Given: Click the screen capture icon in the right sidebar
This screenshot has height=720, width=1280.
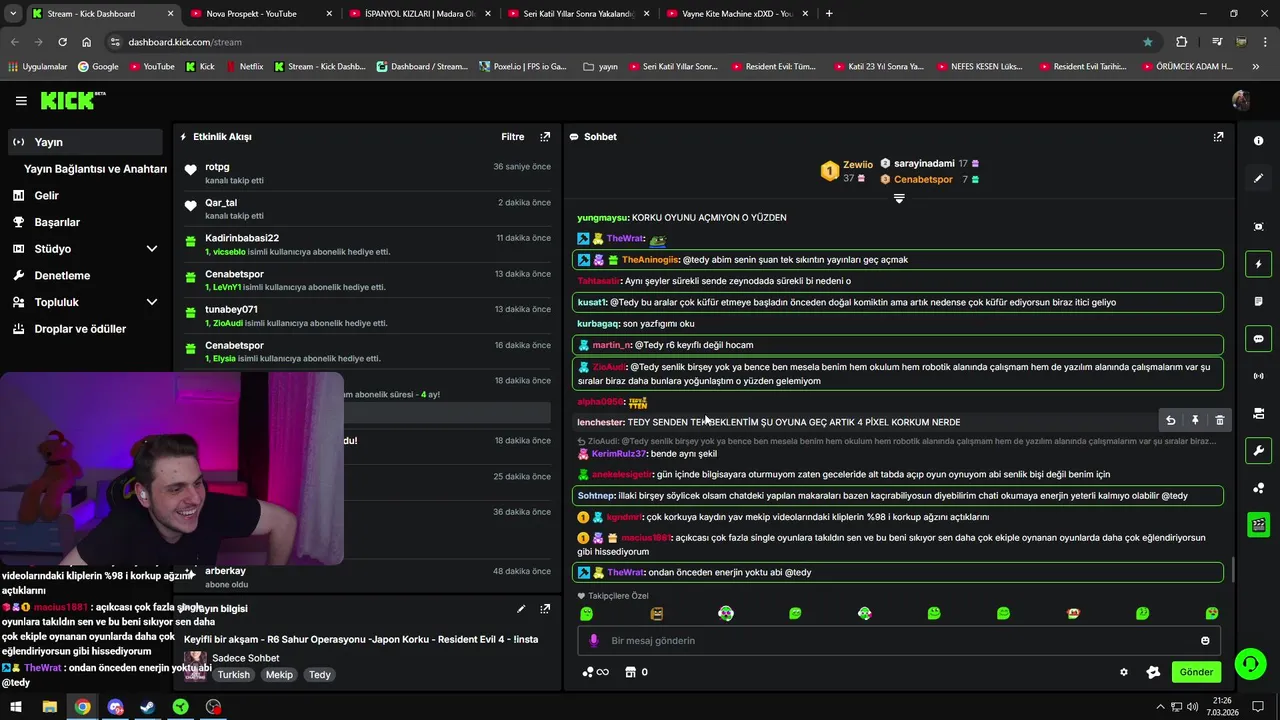Looking at the screenshot, I should (x=1258, y=227).
